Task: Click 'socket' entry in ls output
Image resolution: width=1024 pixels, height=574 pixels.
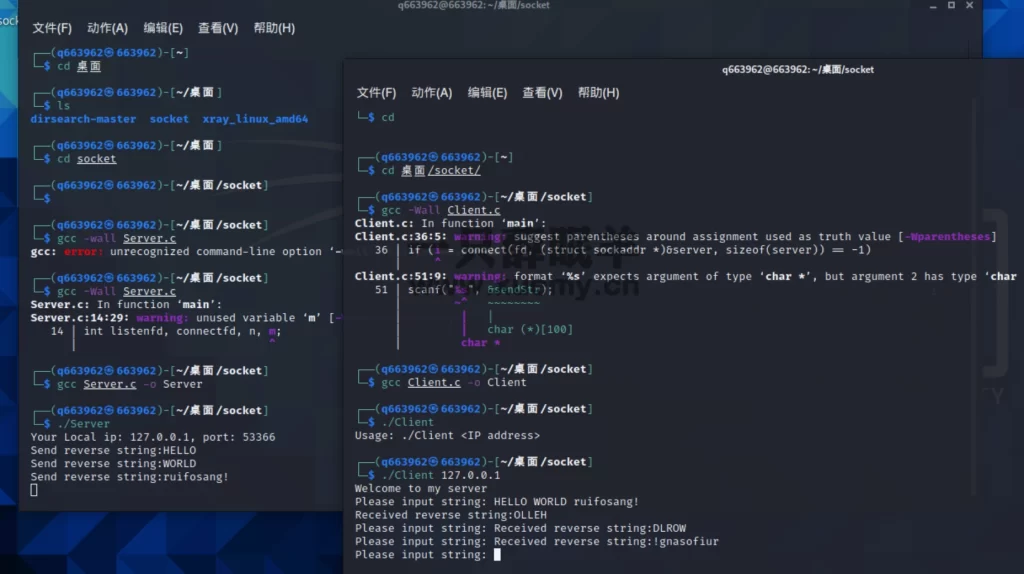Action: (169, 119)
